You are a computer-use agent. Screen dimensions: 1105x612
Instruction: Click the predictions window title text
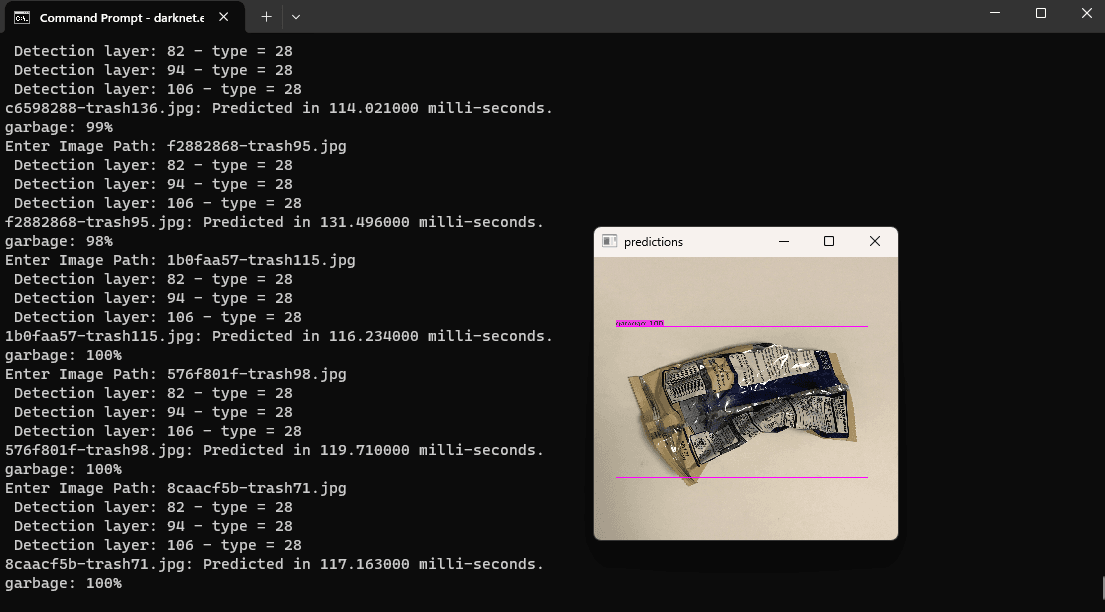653,242
